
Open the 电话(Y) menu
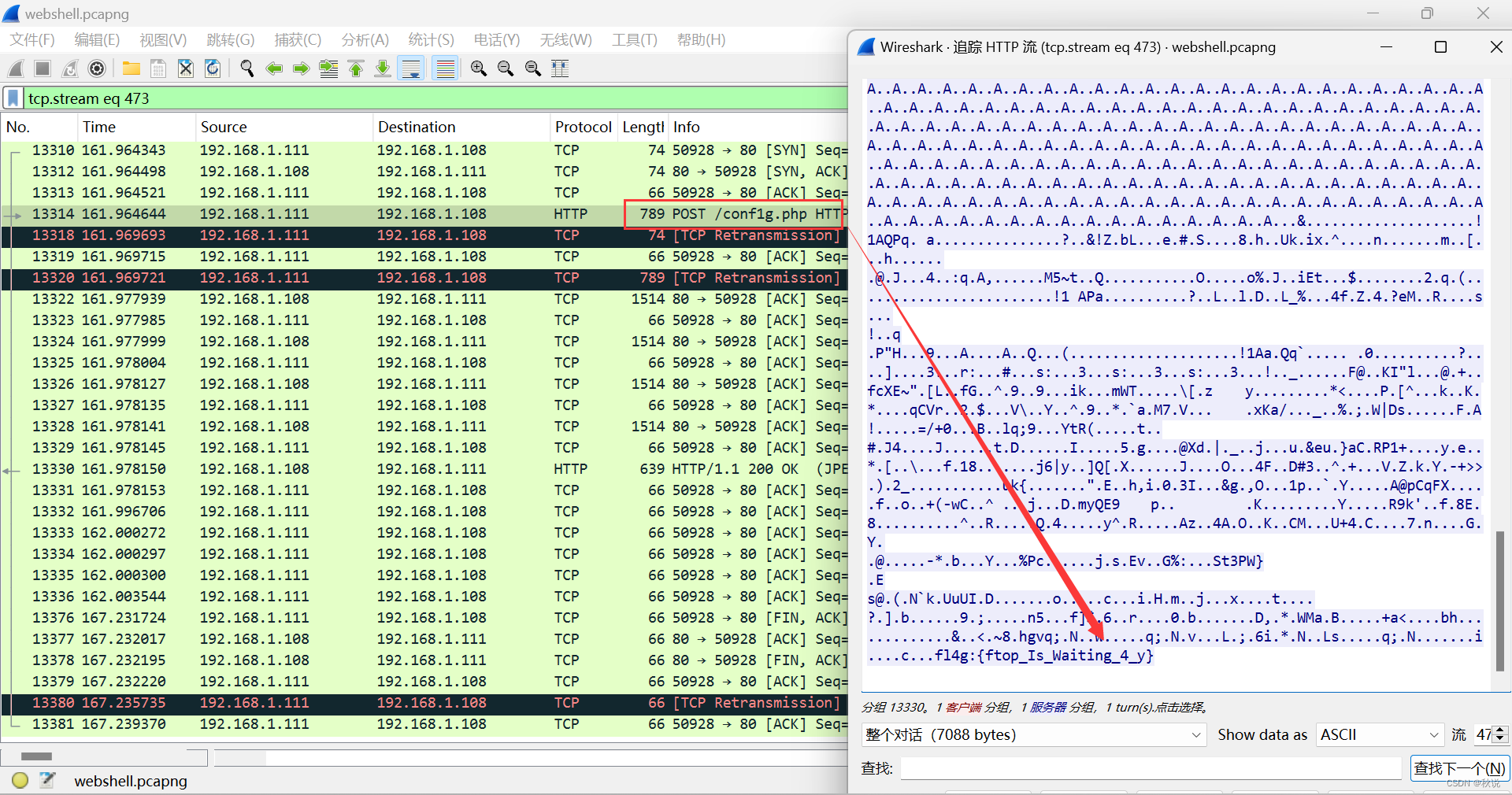click(497, 39)
